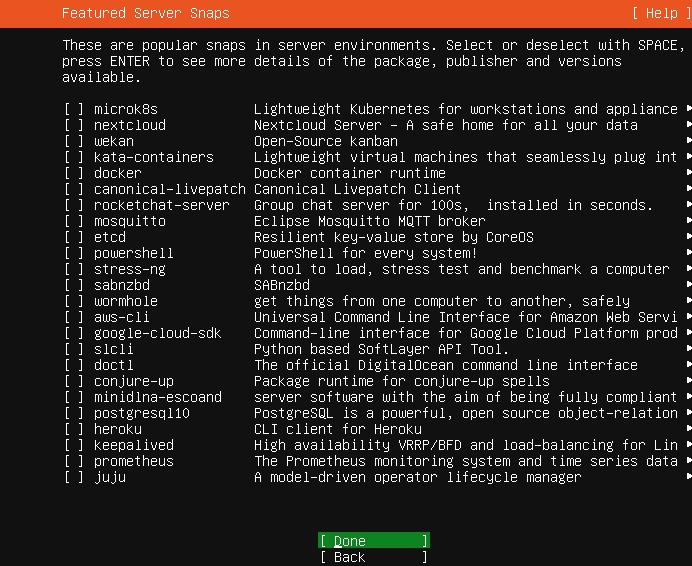Check the mosquitto snap box
The height and width of the screenshot is (566, 692).
(x=74, y=221)
